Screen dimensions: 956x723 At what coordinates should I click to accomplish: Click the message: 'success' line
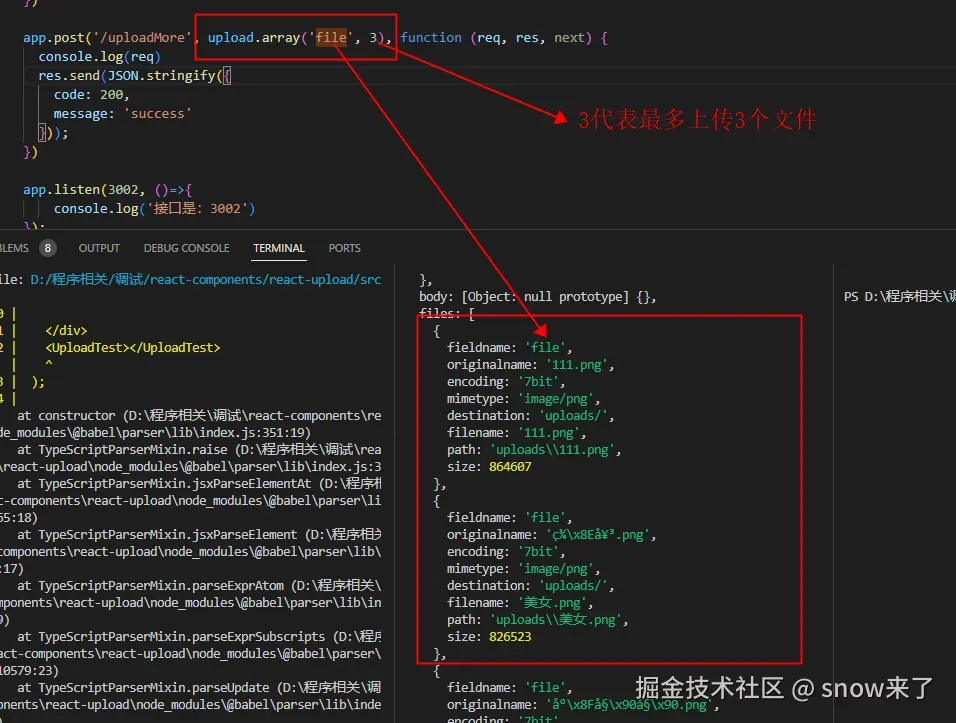coord(123,114)
